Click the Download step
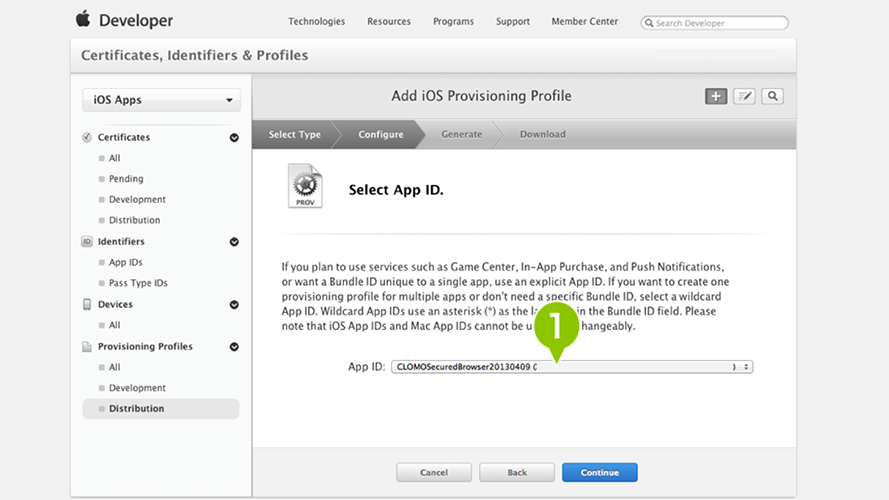The height and width of the screenshot is (500, 889). pos(543,134)
